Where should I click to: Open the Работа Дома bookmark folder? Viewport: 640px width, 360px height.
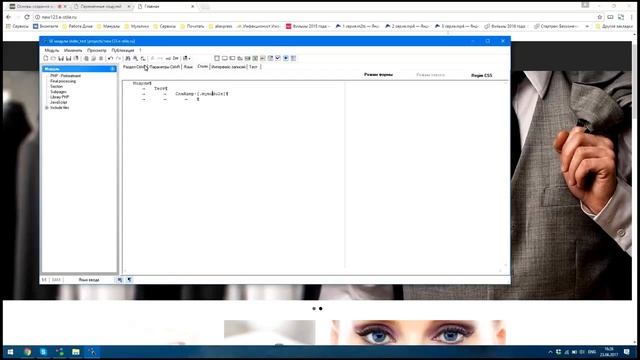(x=78, y=26)
